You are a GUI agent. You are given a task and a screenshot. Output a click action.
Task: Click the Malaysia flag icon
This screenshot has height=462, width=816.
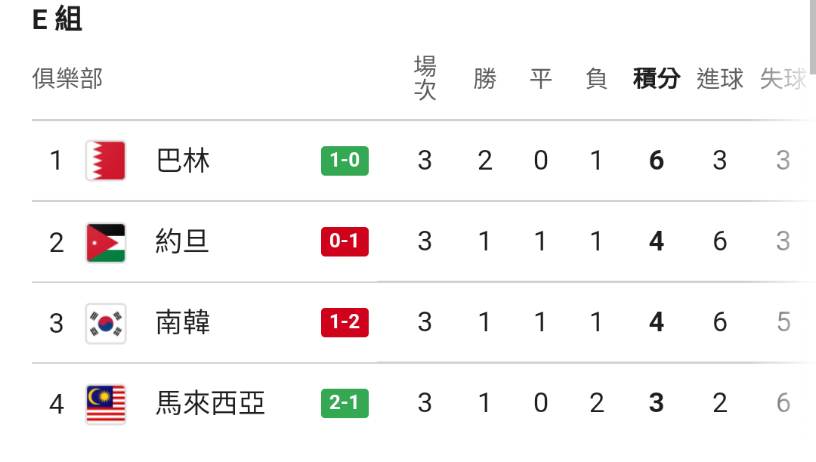(x=105, y=404)
